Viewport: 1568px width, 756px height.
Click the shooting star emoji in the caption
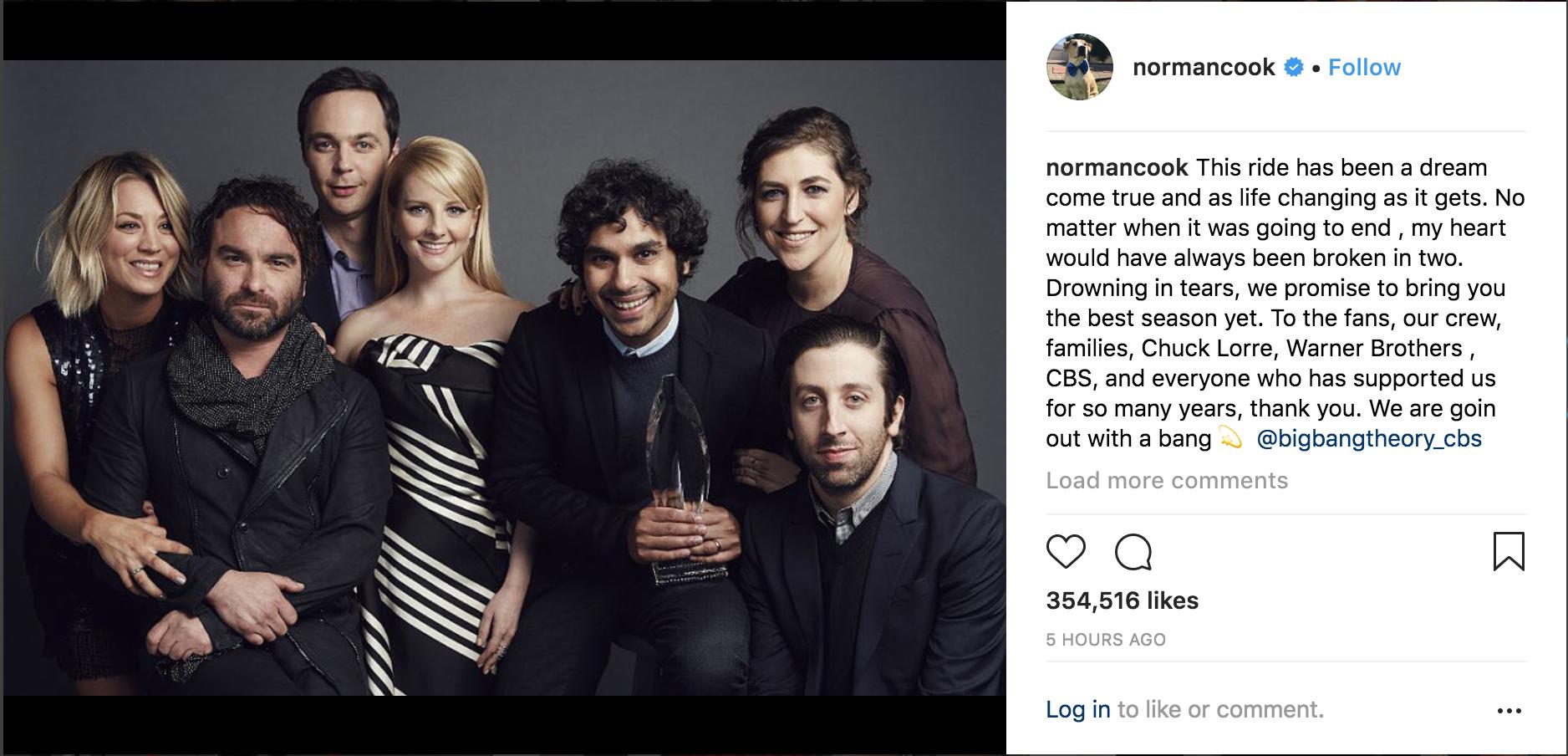click(x=1230, y=438)
